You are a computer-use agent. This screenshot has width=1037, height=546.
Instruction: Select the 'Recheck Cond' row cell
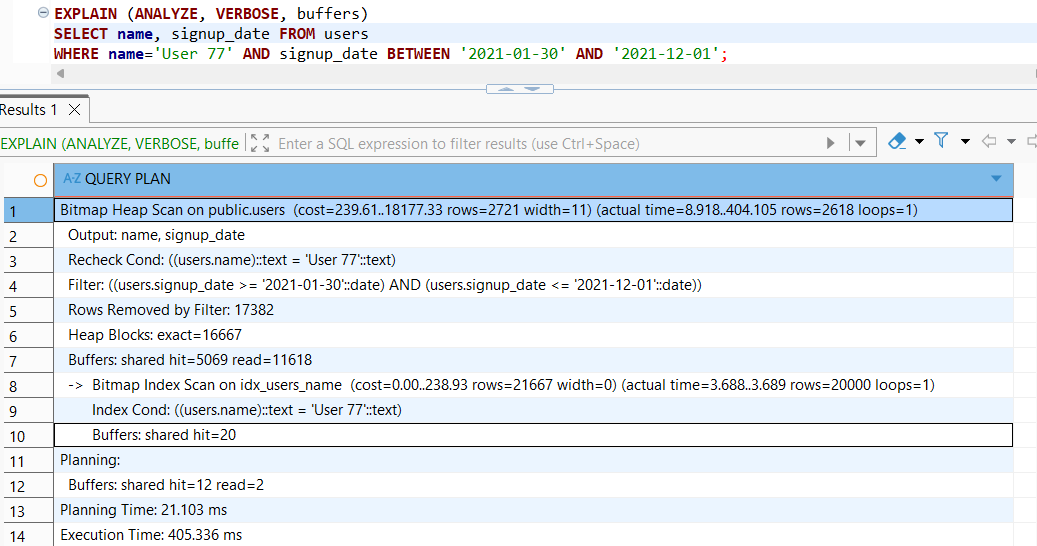[x=533, y=260]
